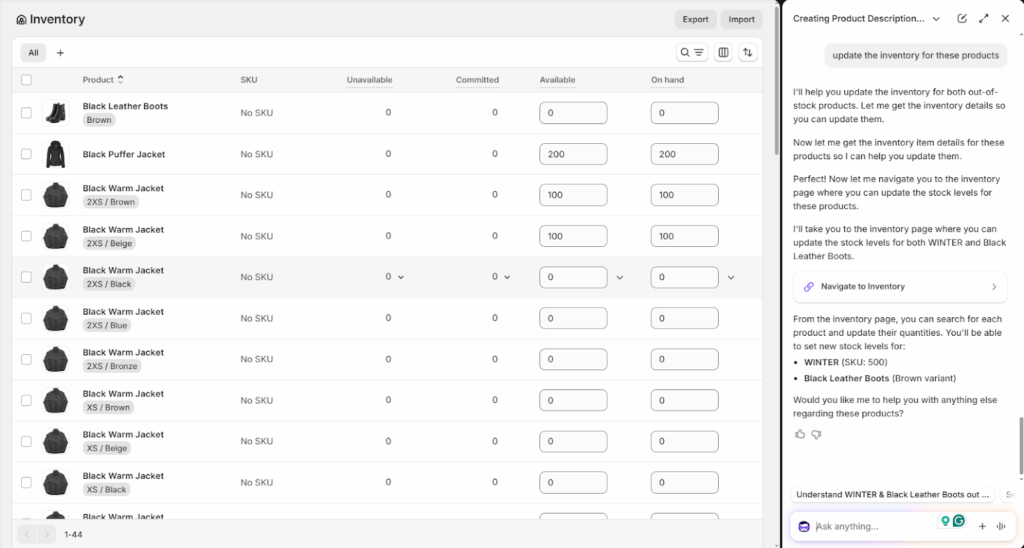Image resolution: width=1024 pixels, height=548 pixels.
Task: Toggle the select-all checkbox in header
Action: point(27,80)
